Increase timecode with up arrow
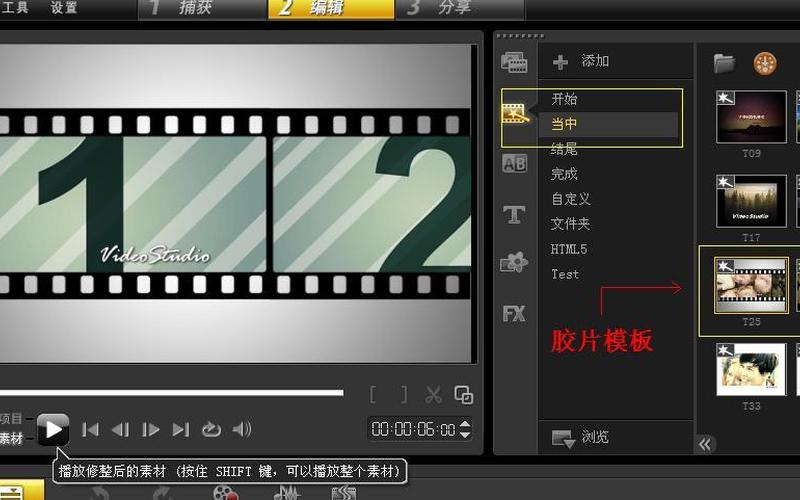Viewport: 800px width, 500px height. [x=465, y=423]
